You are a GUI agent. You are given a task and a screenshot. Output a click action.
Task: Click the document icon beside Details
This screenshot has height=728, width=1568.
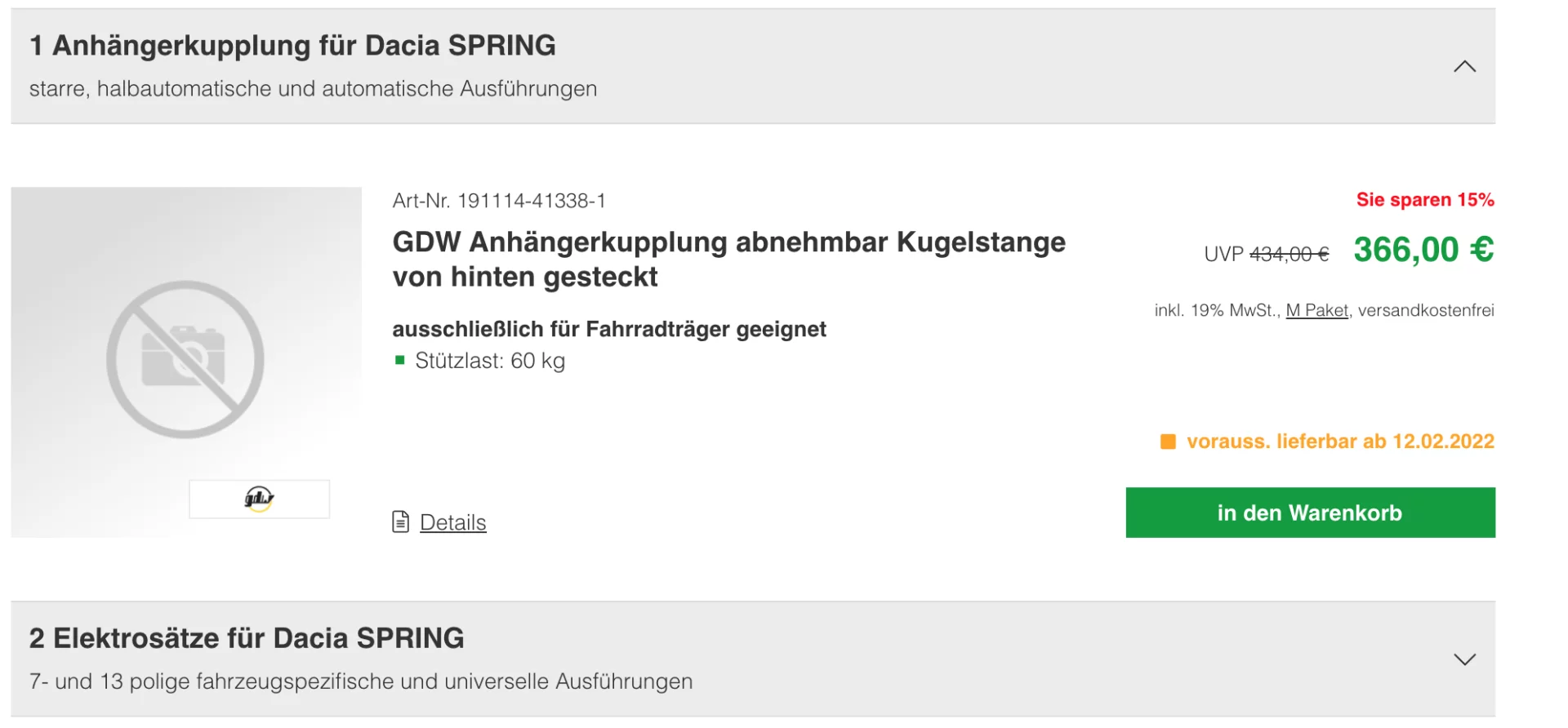[400, 522]
